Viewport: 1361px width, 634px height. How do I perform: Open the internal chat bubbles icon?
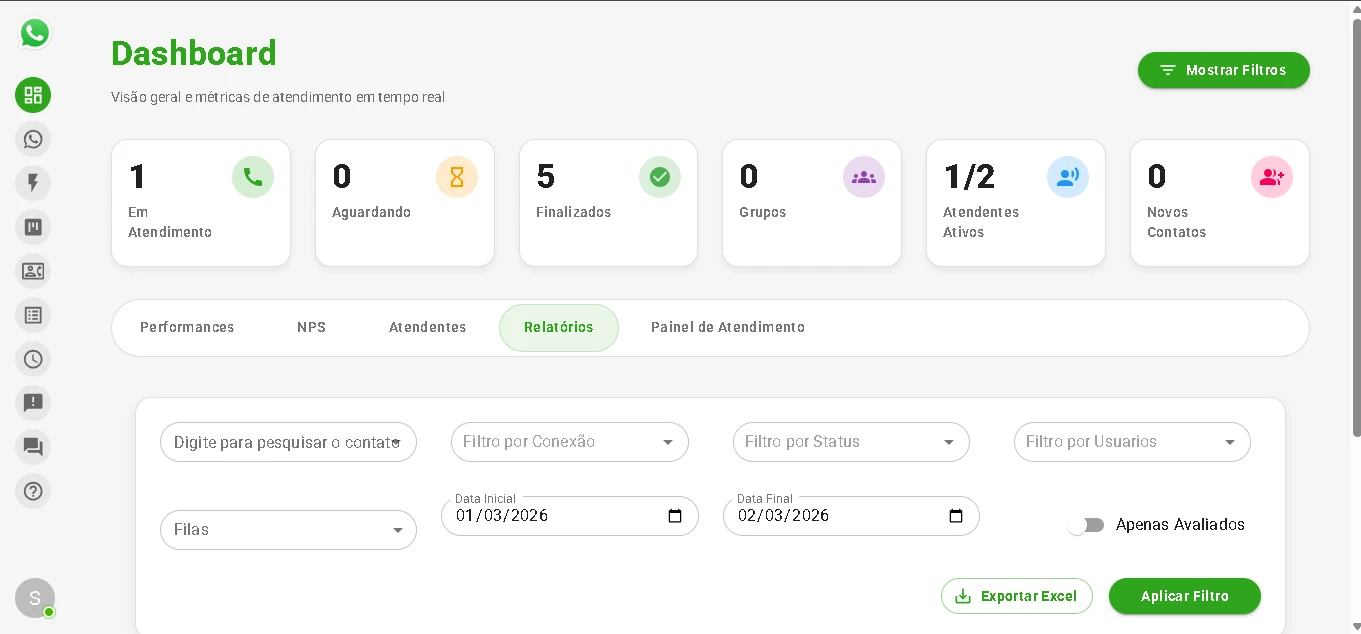tap(33, 447)
